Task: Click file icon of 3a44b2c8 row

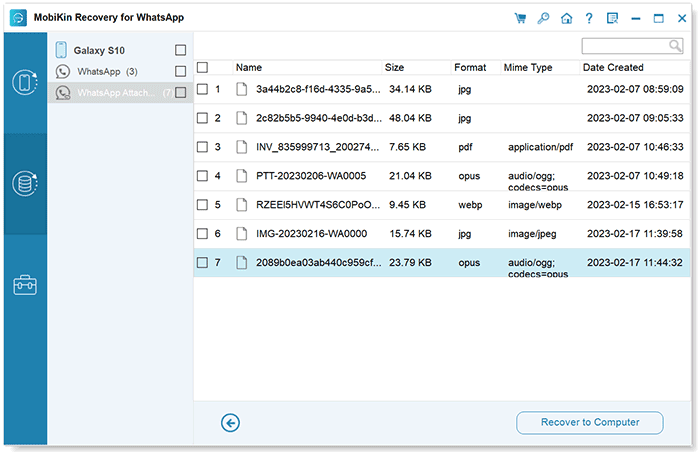Action: pos(242,89)
